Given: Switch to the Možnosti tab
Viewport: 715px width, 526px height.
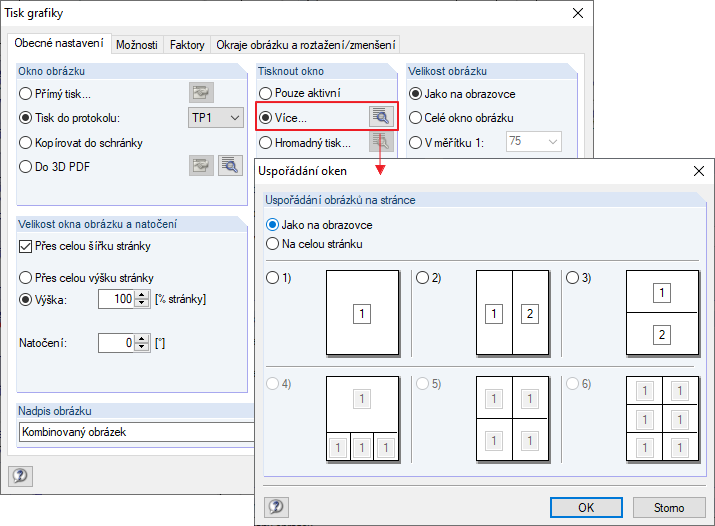Looking at the screenshot, I should pos(136,45).
